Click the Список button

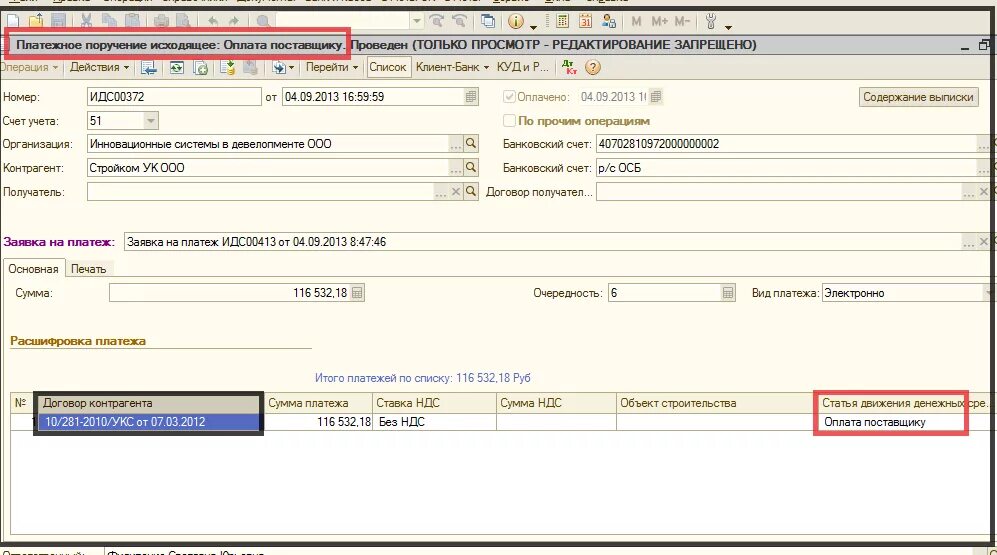pyautogui.click(x=387, y=67)
